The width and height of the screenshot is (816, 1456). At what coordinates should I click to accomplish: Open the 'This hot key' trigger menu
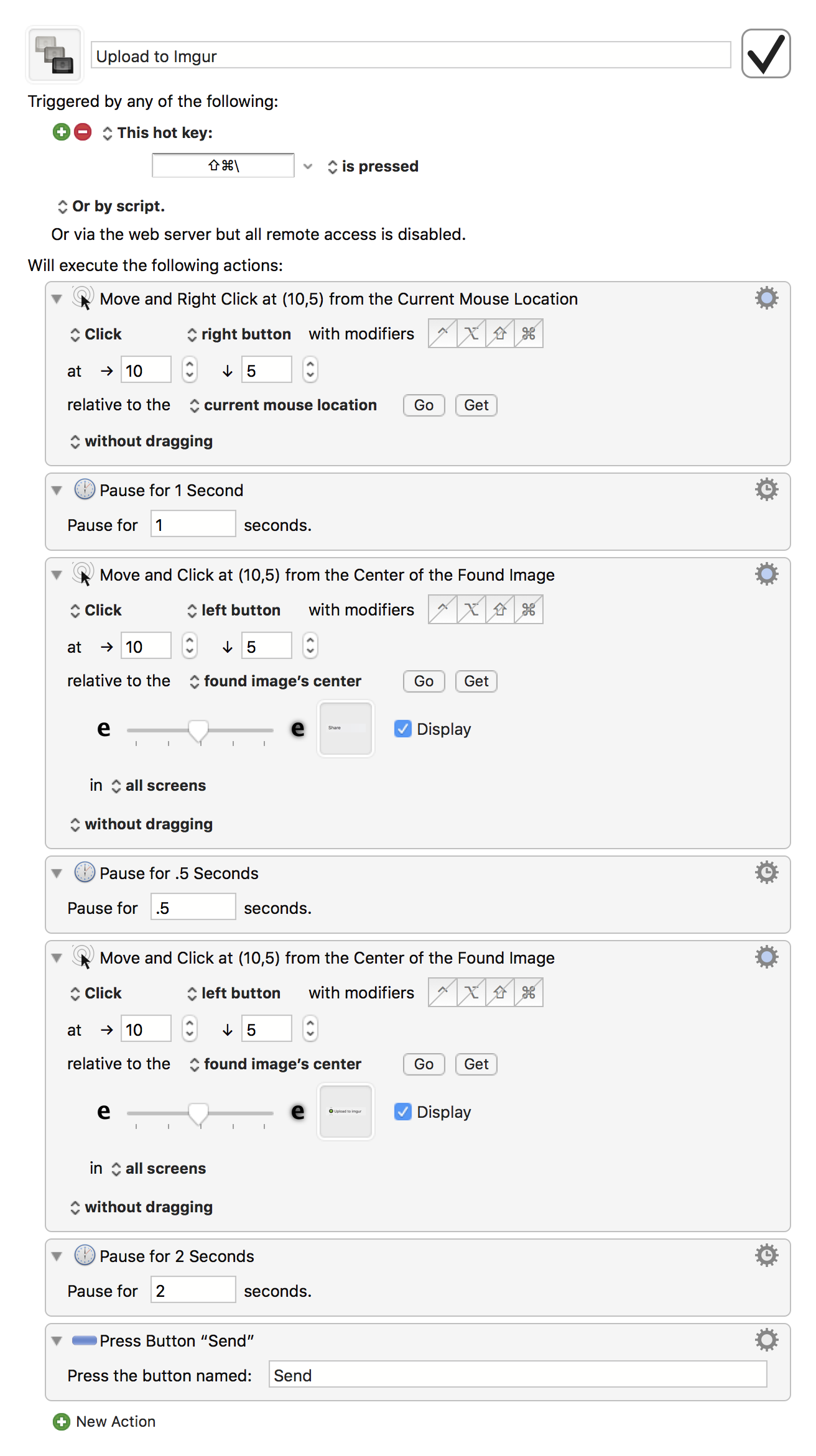(x=157, y=133)
